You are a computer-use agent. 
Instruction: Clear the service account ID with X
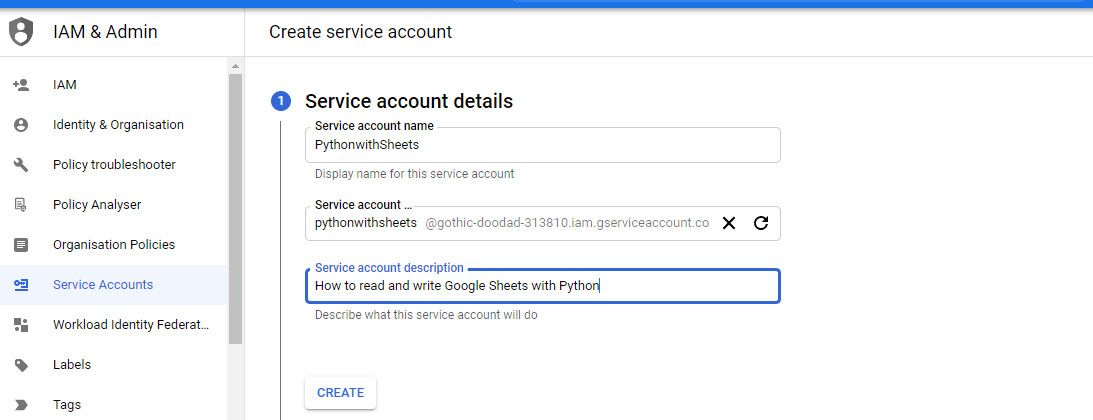[729, 223]
